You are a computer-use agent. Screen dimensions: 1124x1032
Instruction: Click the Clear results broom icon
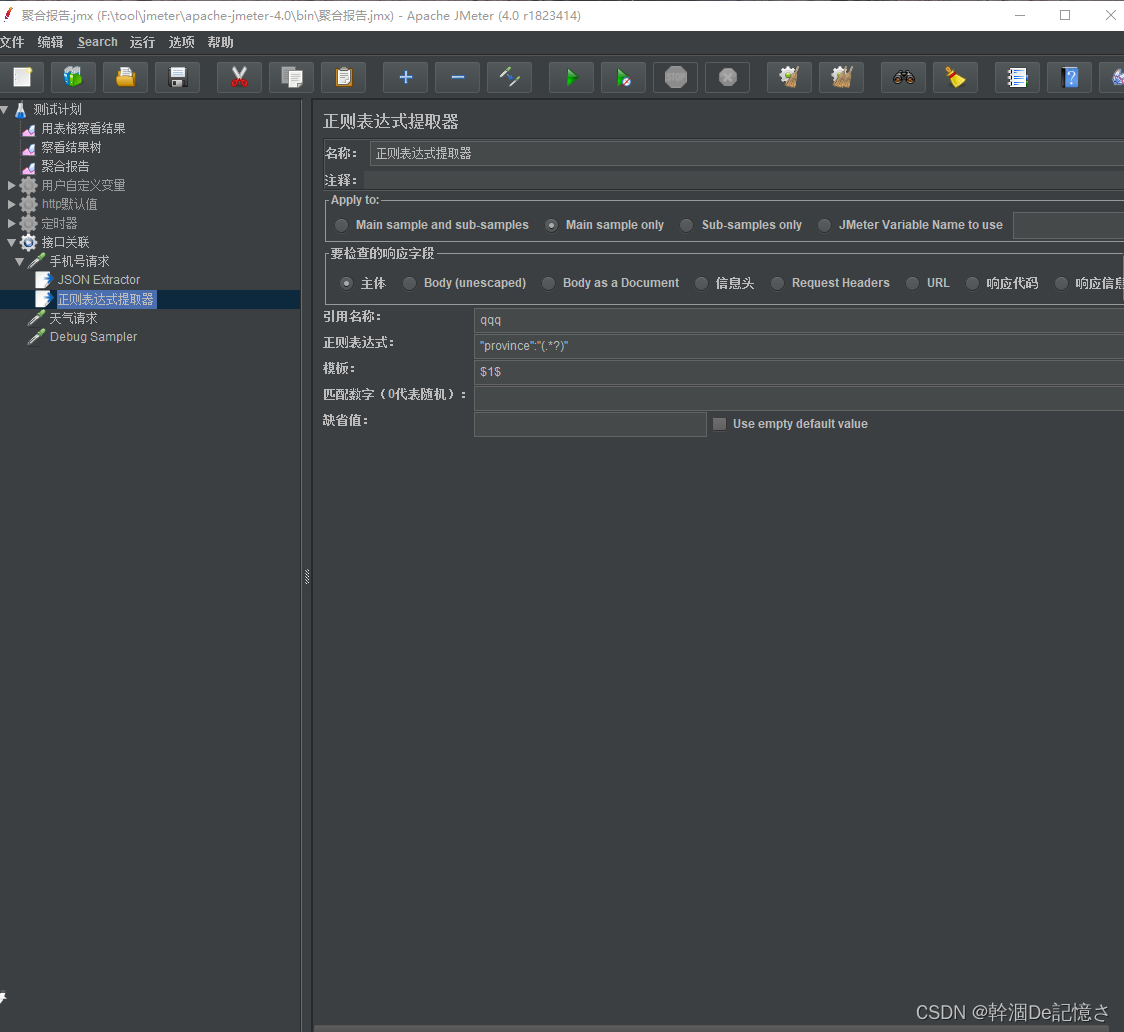789,77
